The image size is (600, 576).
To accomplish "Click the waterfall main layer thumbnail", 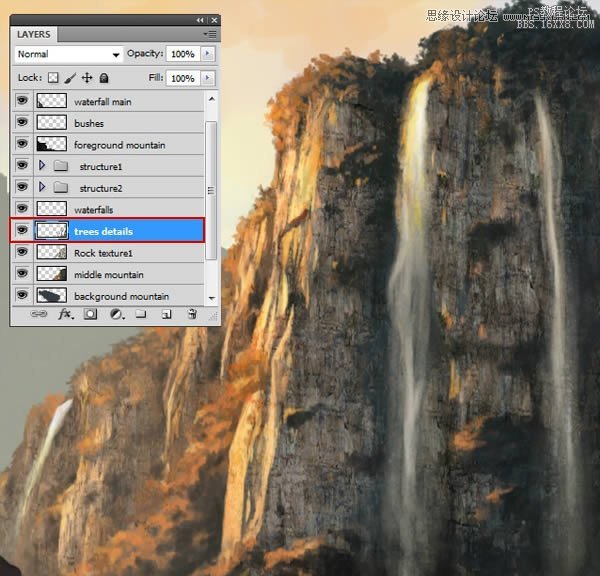I will click(52, 101).
